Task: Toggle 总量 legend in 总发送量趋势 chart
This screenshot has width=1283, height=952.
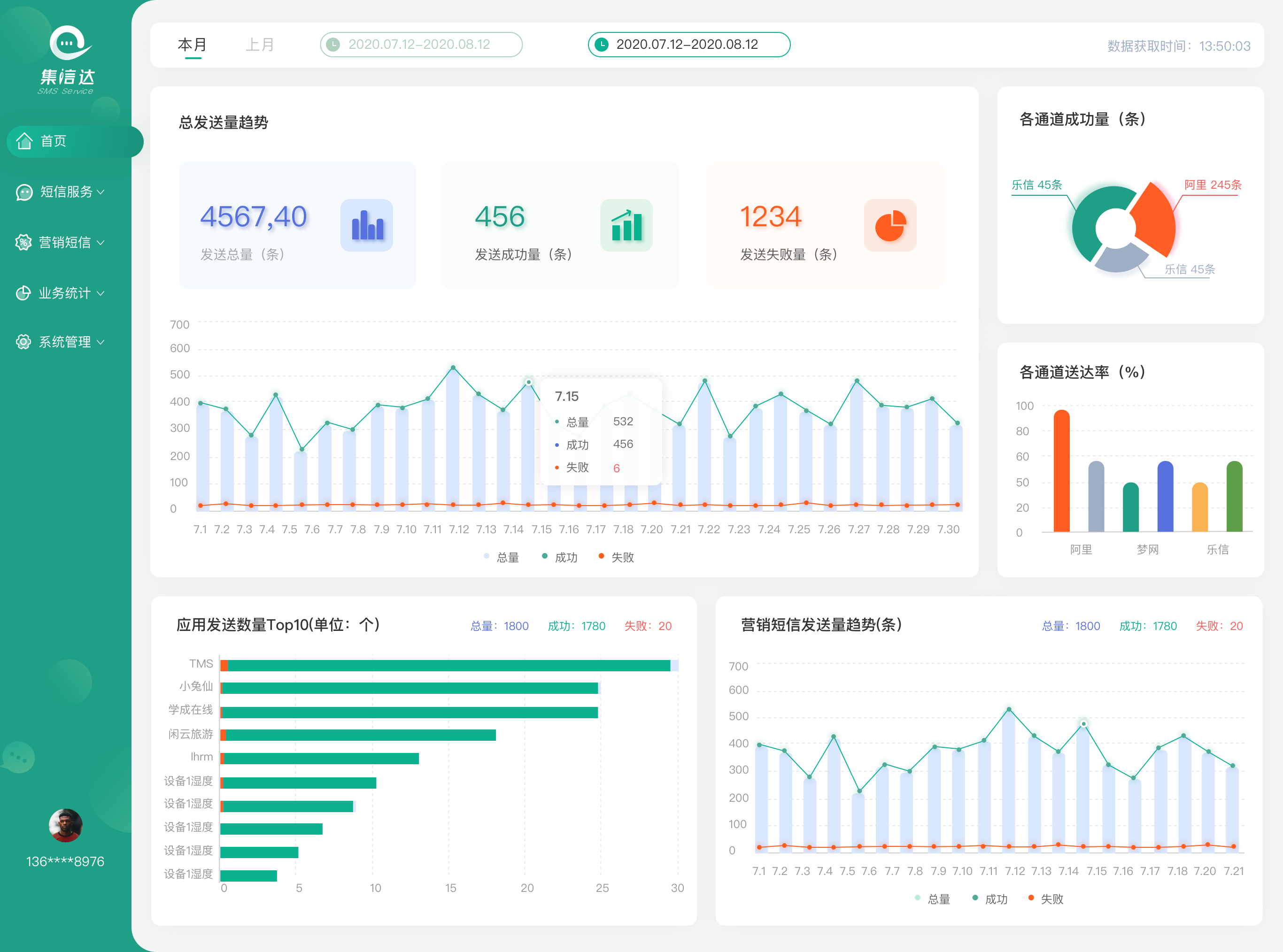Action: [502, 557]
